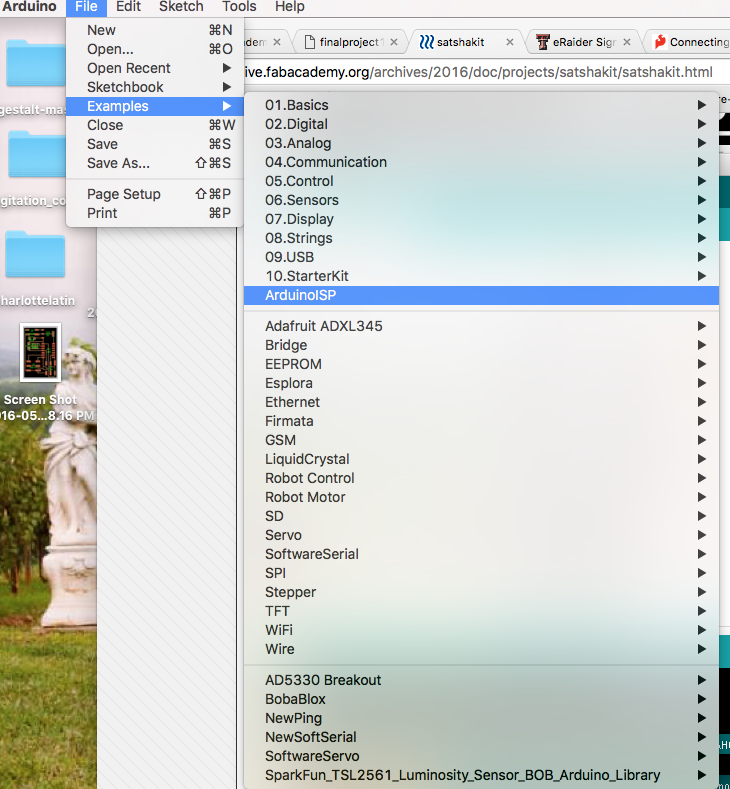Open the SoftwareSerial library examples
Viewport: 730px width, 789px height.
coord(481,555)
